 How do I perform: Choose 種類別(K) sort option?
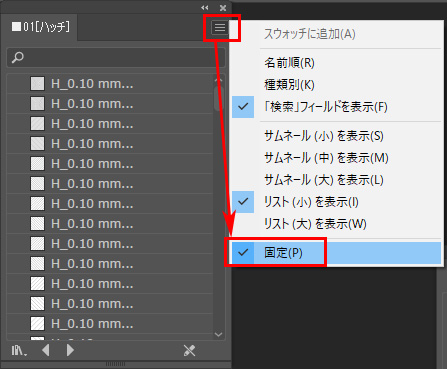[336, 85]
